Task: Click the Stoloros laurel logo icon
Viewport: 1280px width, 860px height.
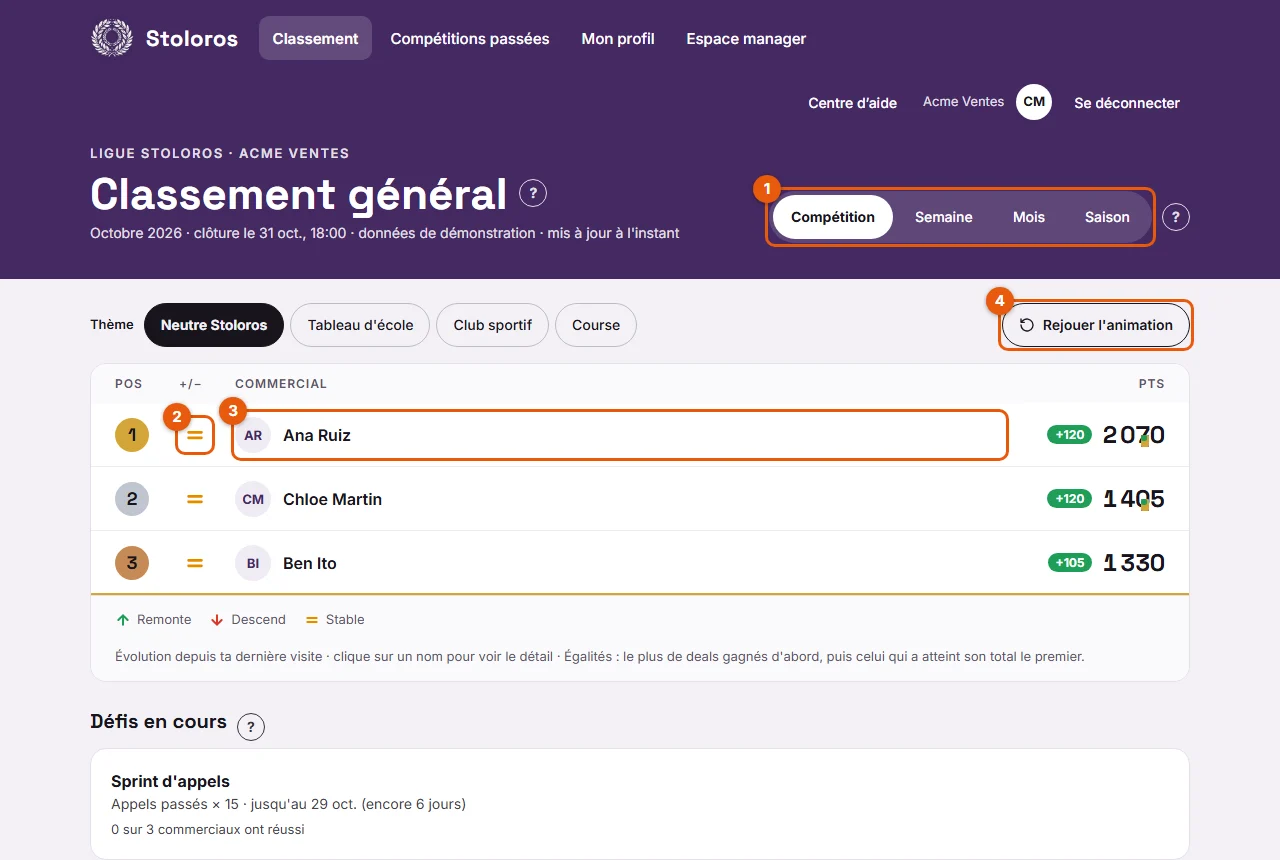Action: 111,38
